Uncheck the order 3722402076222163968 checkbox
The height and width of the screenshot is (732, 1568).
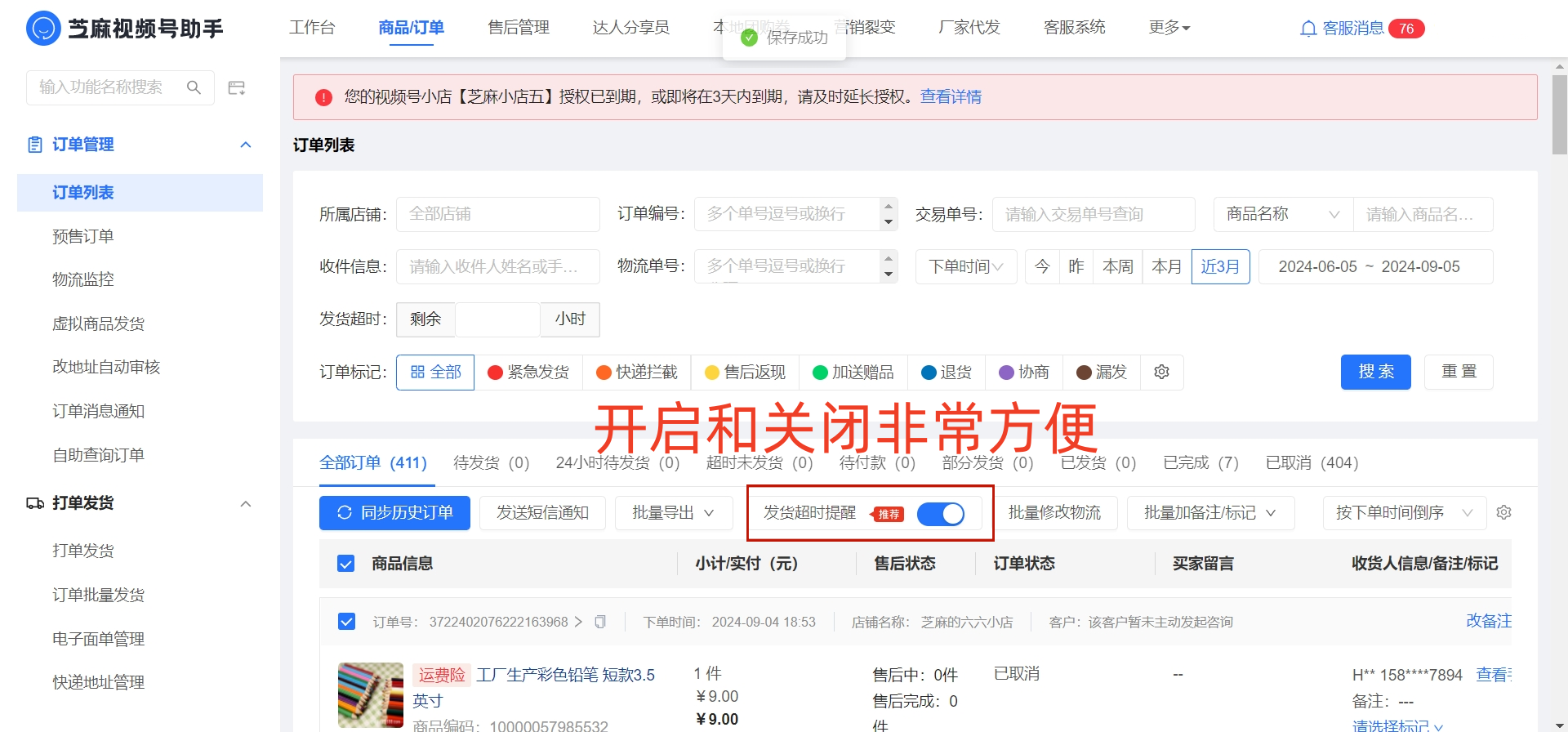[x=346, y=622]
